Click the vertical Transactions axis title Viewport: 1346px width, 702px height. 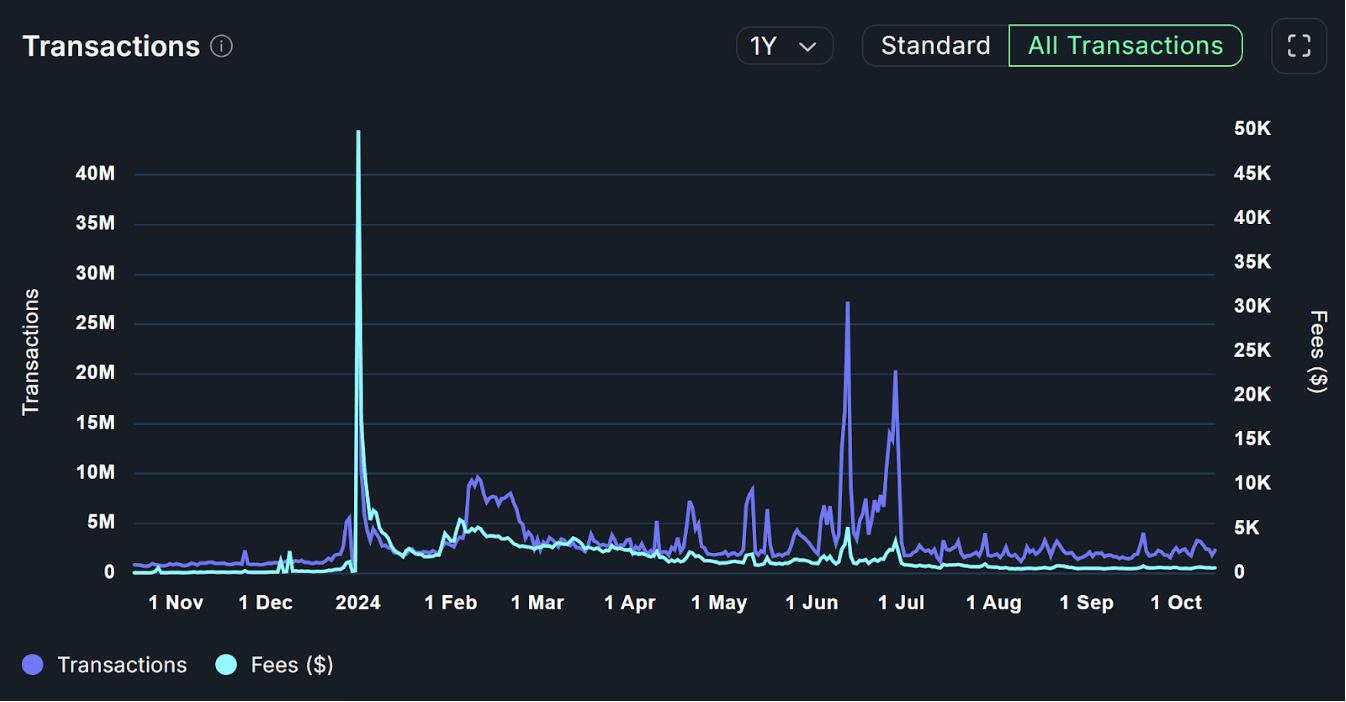[x=31, y=352]
